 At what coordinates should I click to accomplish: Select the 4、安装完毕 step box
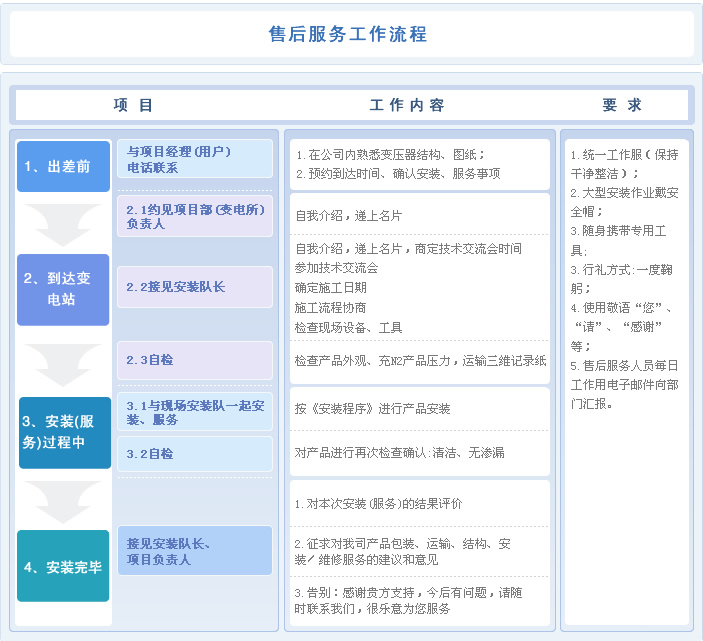(x=63, y=566)
